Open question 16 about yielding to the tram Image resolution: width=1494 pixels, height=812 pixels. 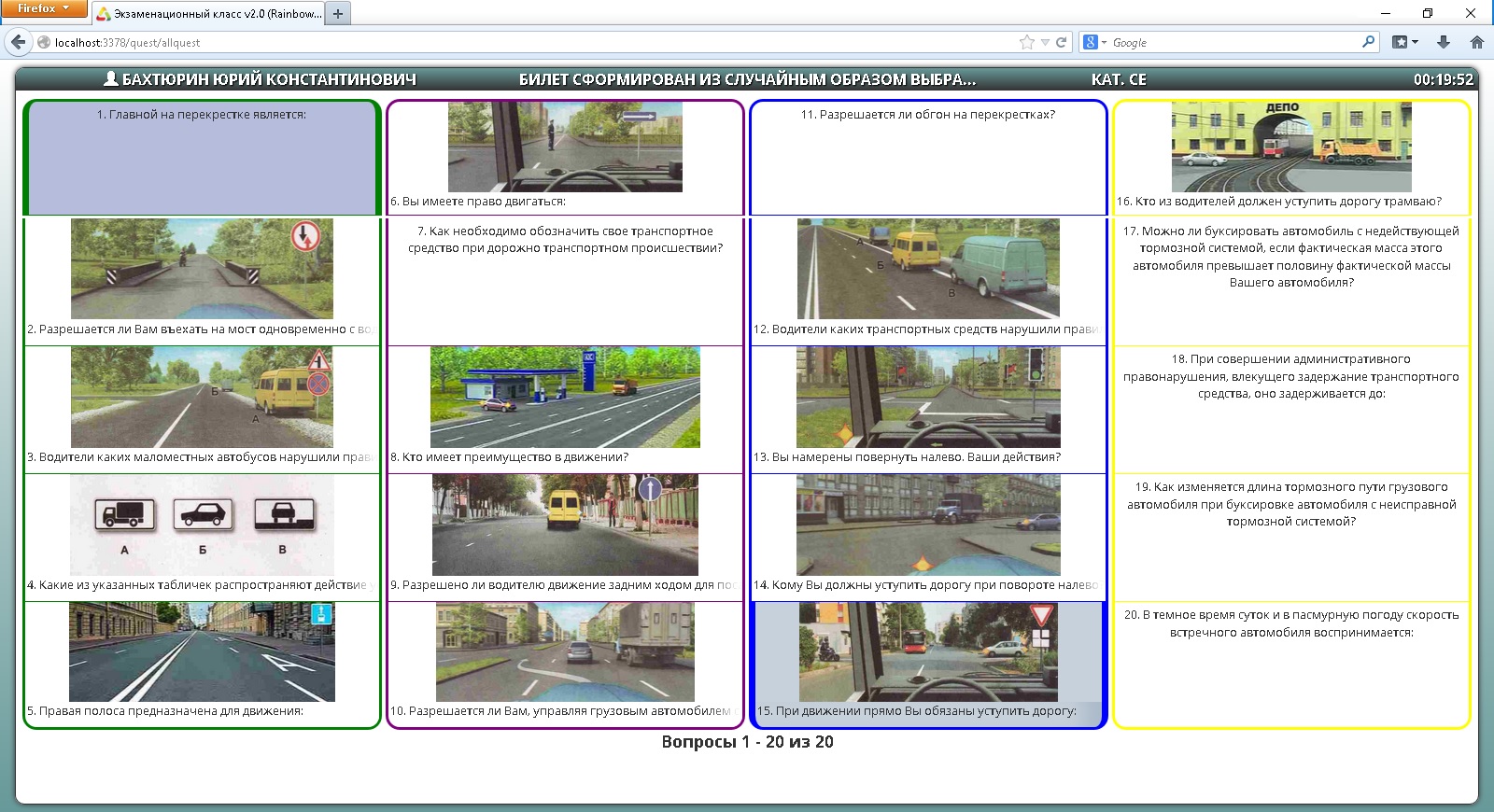coord(1291,158)
